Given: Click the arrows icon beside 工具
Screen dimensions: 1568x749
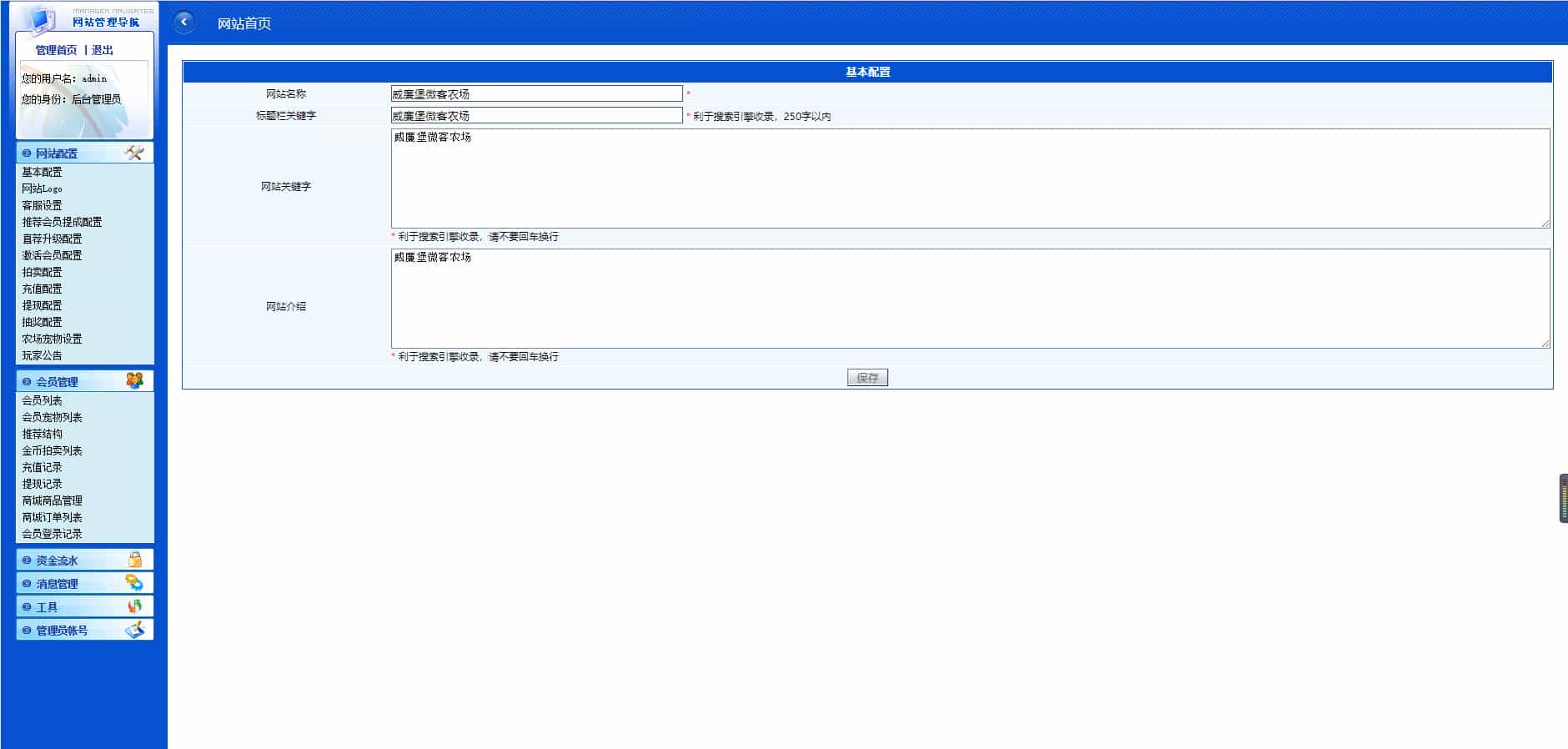Looking at the screenshot, I should 134,606.
